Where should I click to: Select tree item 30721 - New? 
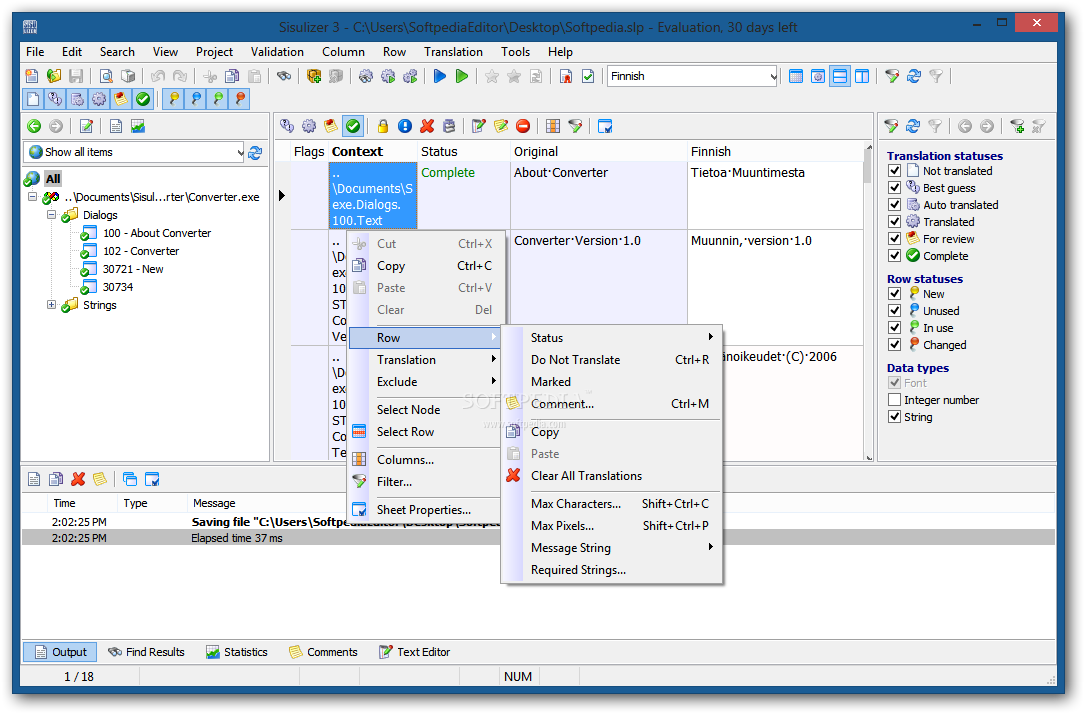(133, 269)
